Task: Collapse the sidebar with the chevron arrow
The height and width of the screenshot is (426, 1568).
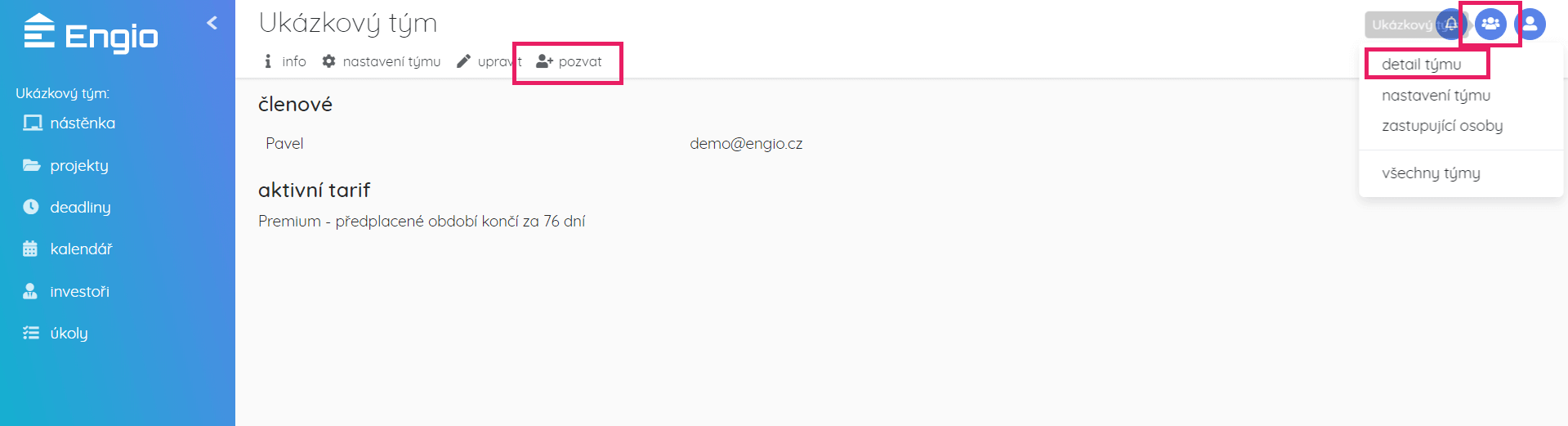Action: [x=212, y=23]
